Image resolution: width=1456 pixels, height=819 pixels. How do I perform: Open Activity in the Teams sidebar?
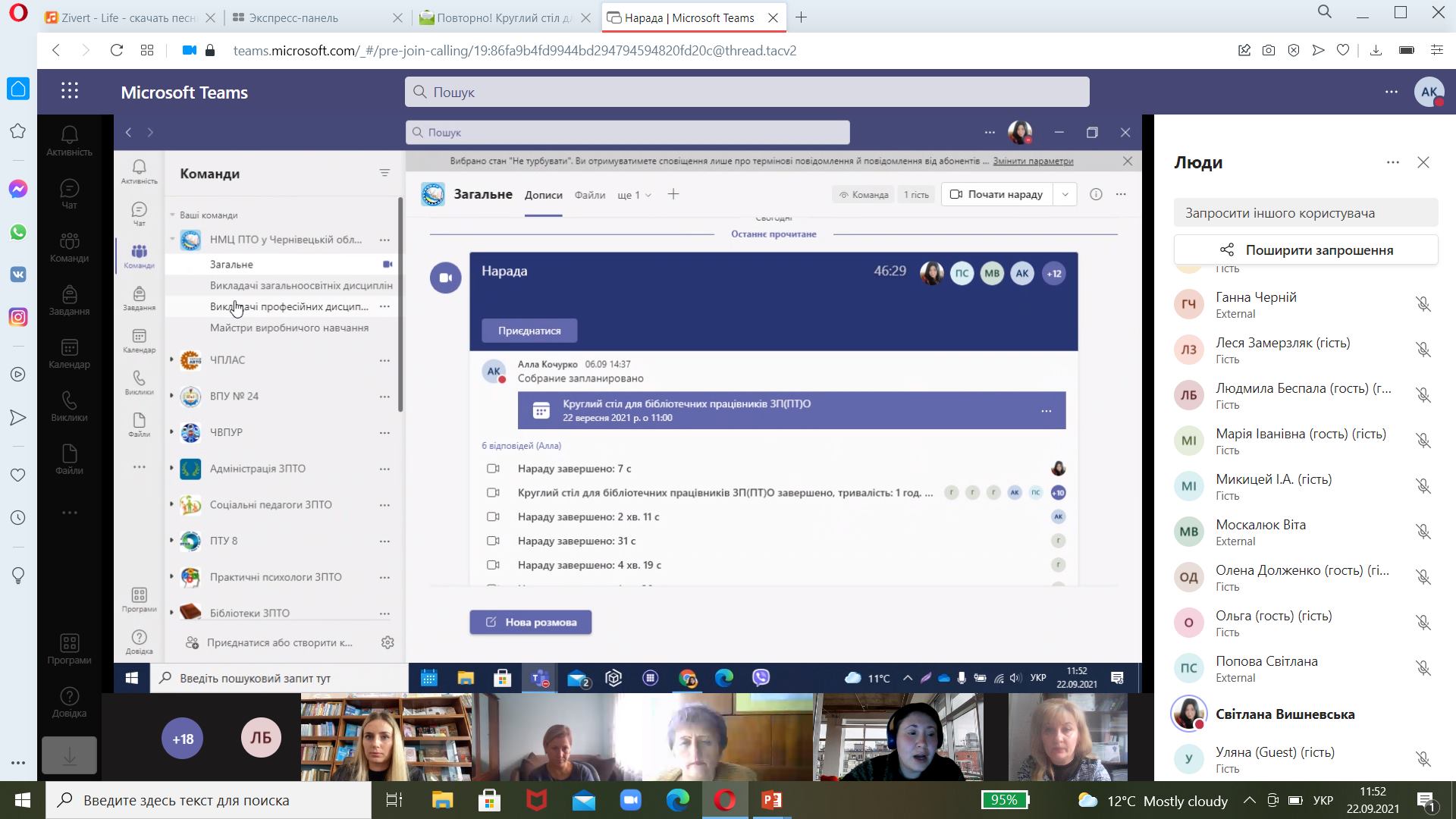click(69, 141)
